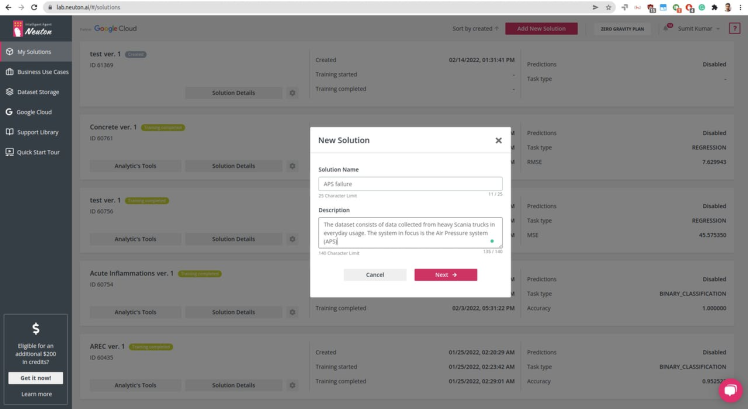The image size is (748, 409).
Task: Open My Solutions in the sidebar
Action: (x=36, y=52)
